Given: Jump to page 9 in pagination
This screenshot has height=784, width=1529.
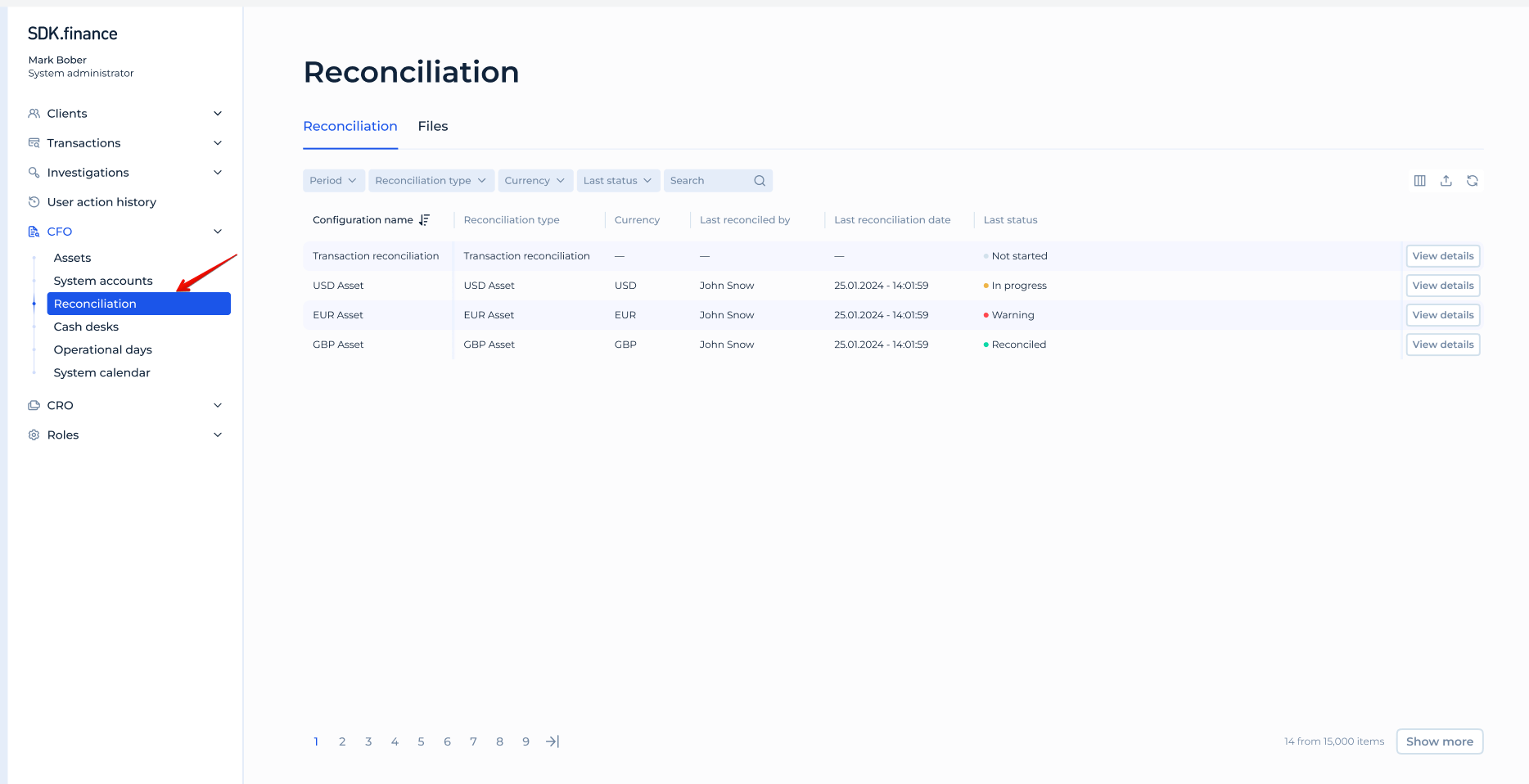Looking at the screenshot, I should [525, 741].
